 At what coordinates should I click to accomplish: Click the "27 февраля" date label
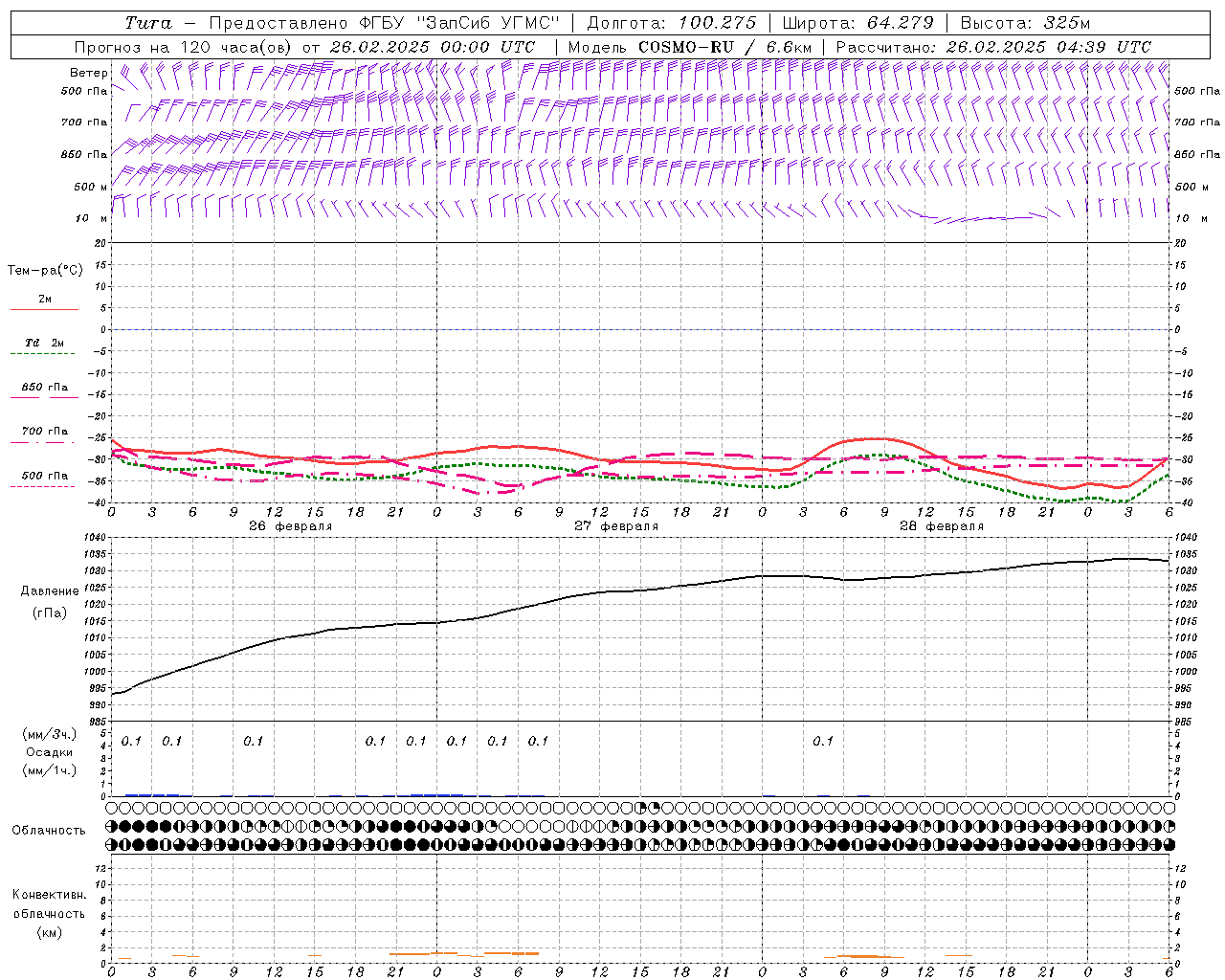coord(616,526)
